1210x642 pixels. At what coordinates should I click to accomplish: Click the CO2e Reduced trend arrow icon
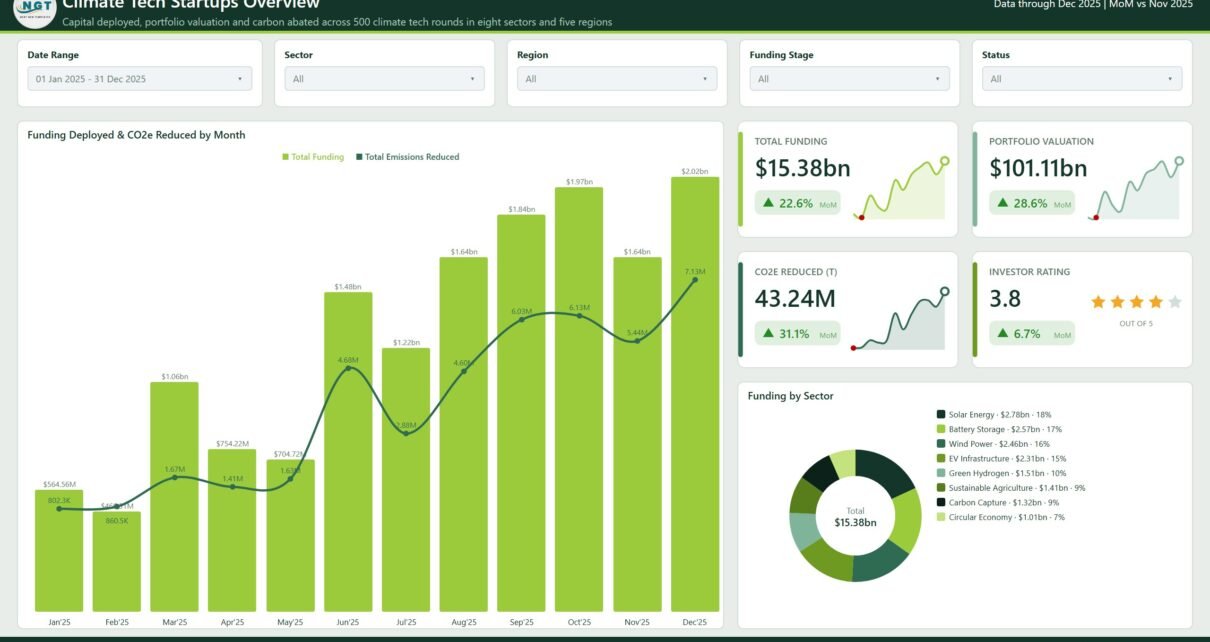(768, 333)
